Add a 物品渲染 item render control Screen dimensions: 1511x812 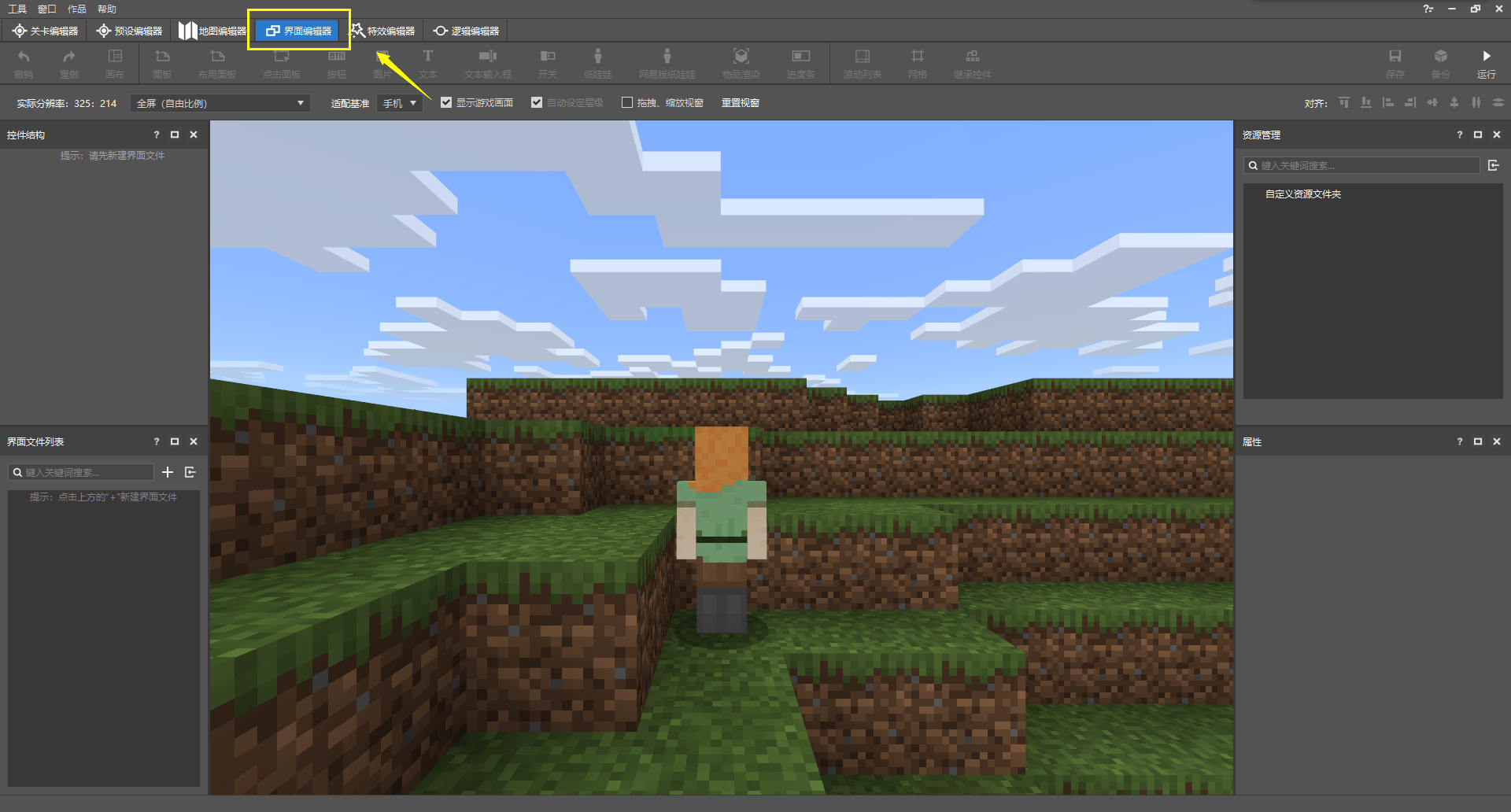[x=741, y=63]
